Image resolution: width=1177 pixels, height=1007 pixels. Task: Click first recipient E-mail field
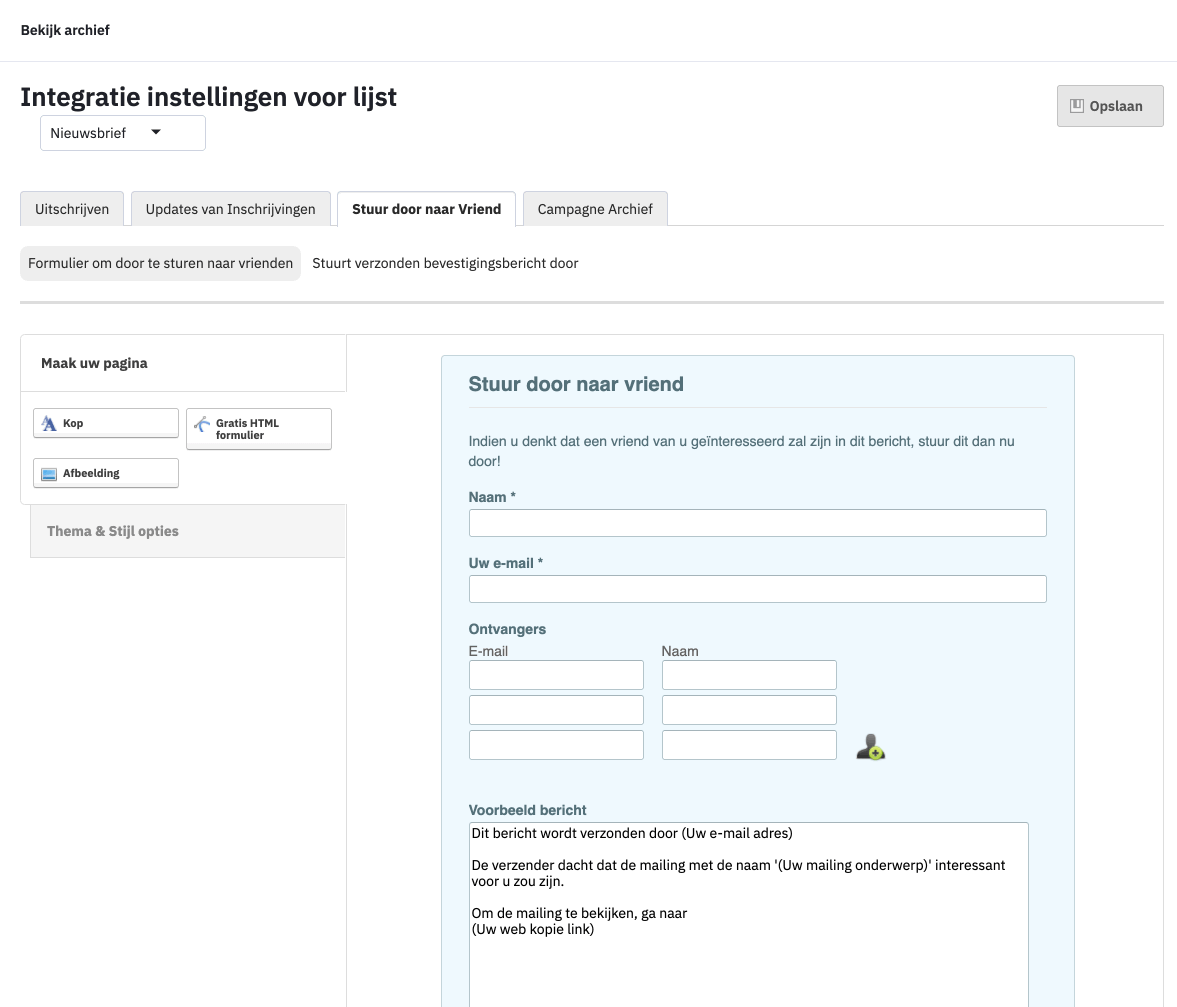tap(556, 675)
